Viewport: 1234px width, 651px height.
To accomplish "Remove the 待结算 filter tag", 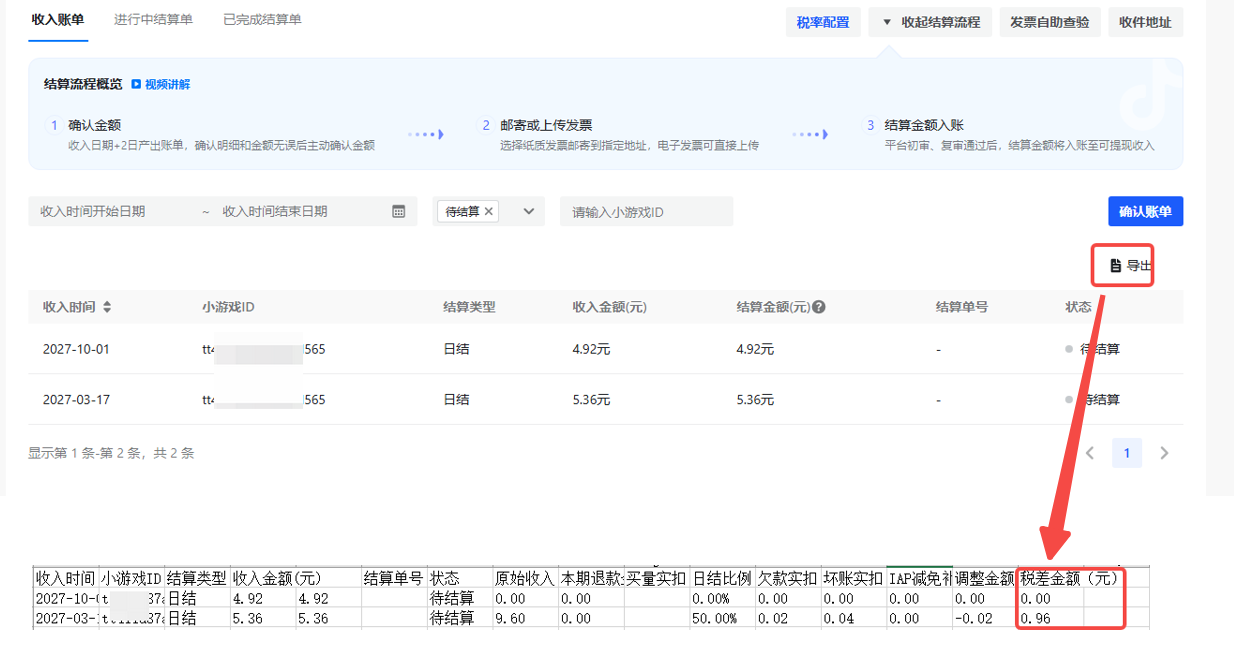I will pos(489,212).
